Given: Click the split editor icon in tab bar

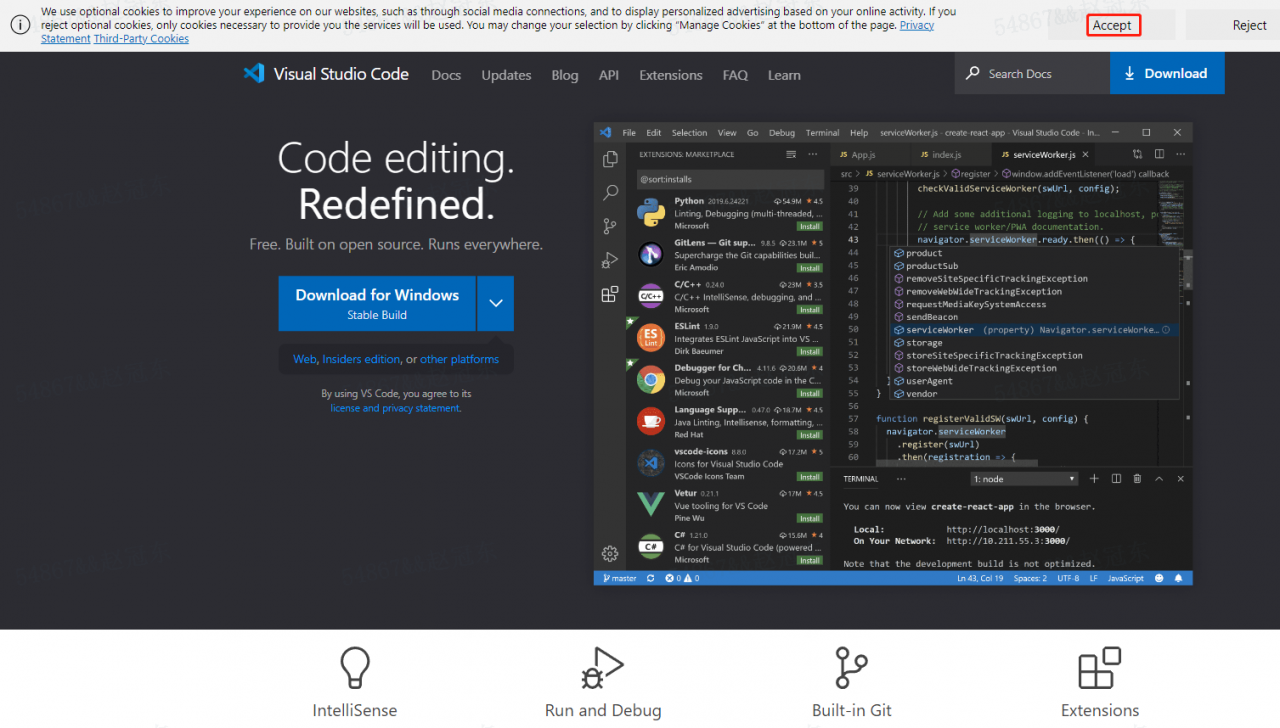Looking at the screenshot, I should [1159, 154].
